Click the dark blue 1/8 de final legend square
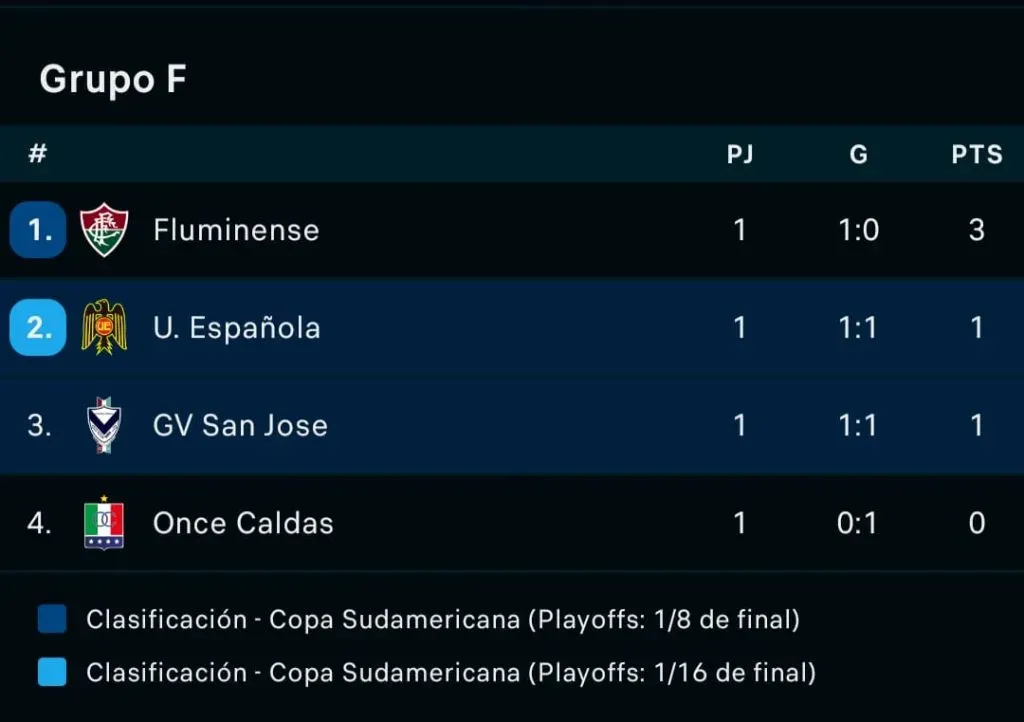 pyautogui.click(x=52, y=619)
